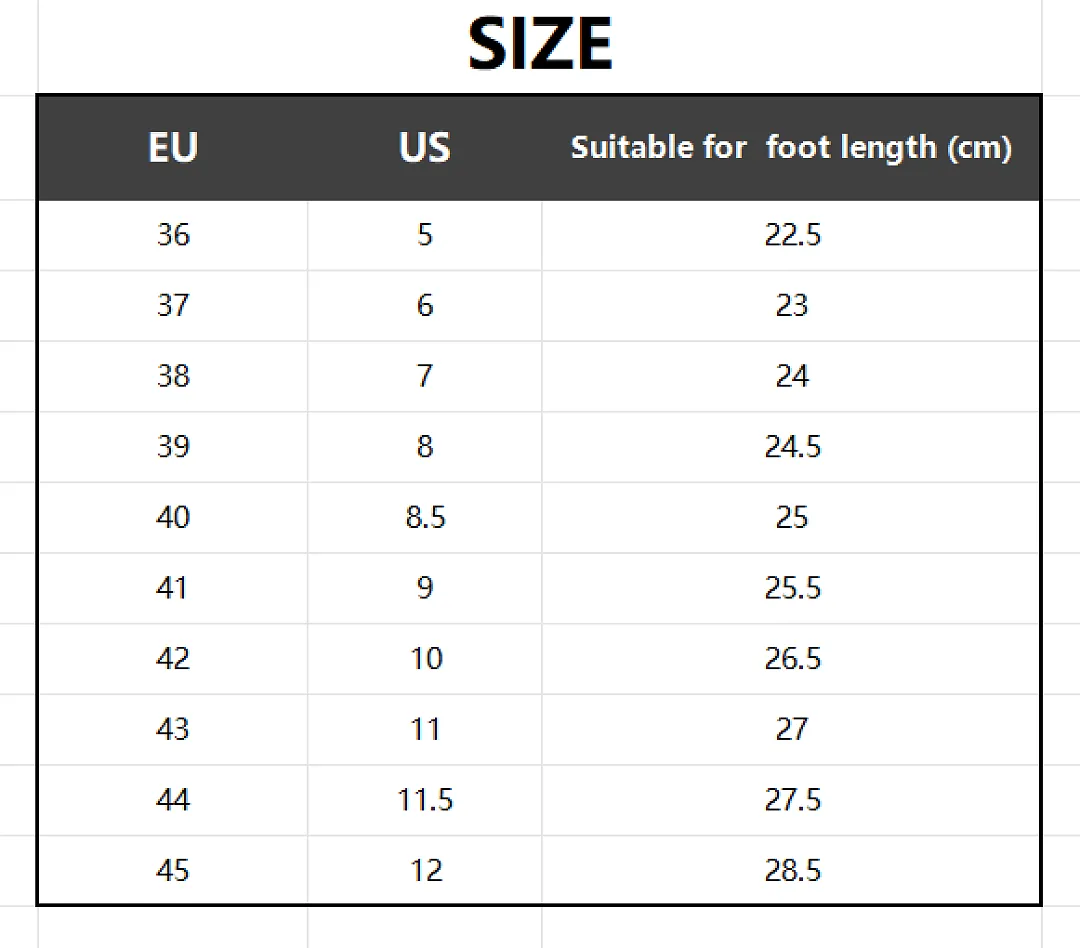Click the US size 11 cell
Viewport: 1080px width, 948px height.
pyautogui.click(x=425, y=730)
